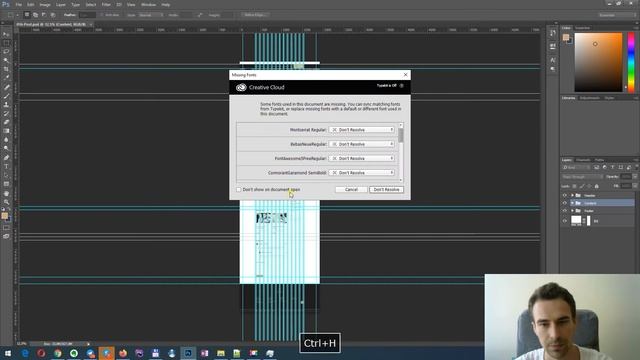Click the Subtract from selection icon in options bar
The width and height of the screenshot is (640, 360).
click(44, 15)
